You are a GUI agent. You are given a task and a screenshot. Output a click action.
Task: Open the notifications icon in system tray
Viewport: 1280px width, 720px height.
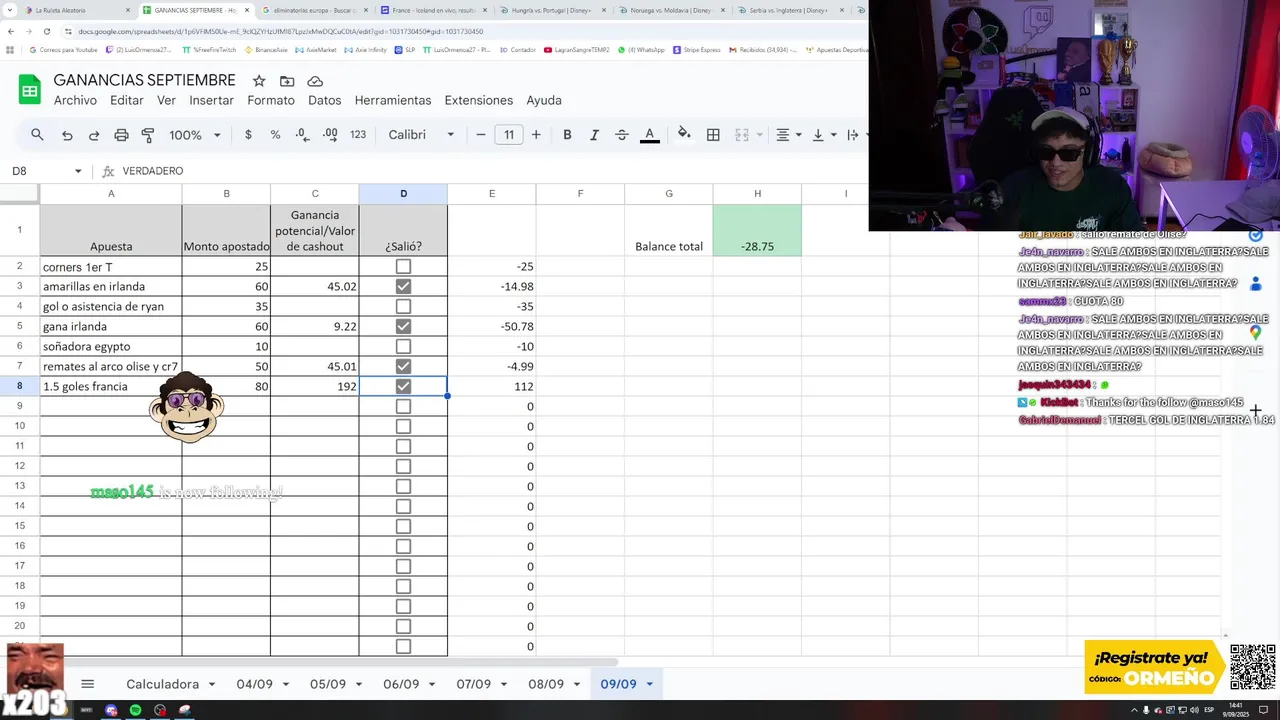click(x=1264, y=710)
